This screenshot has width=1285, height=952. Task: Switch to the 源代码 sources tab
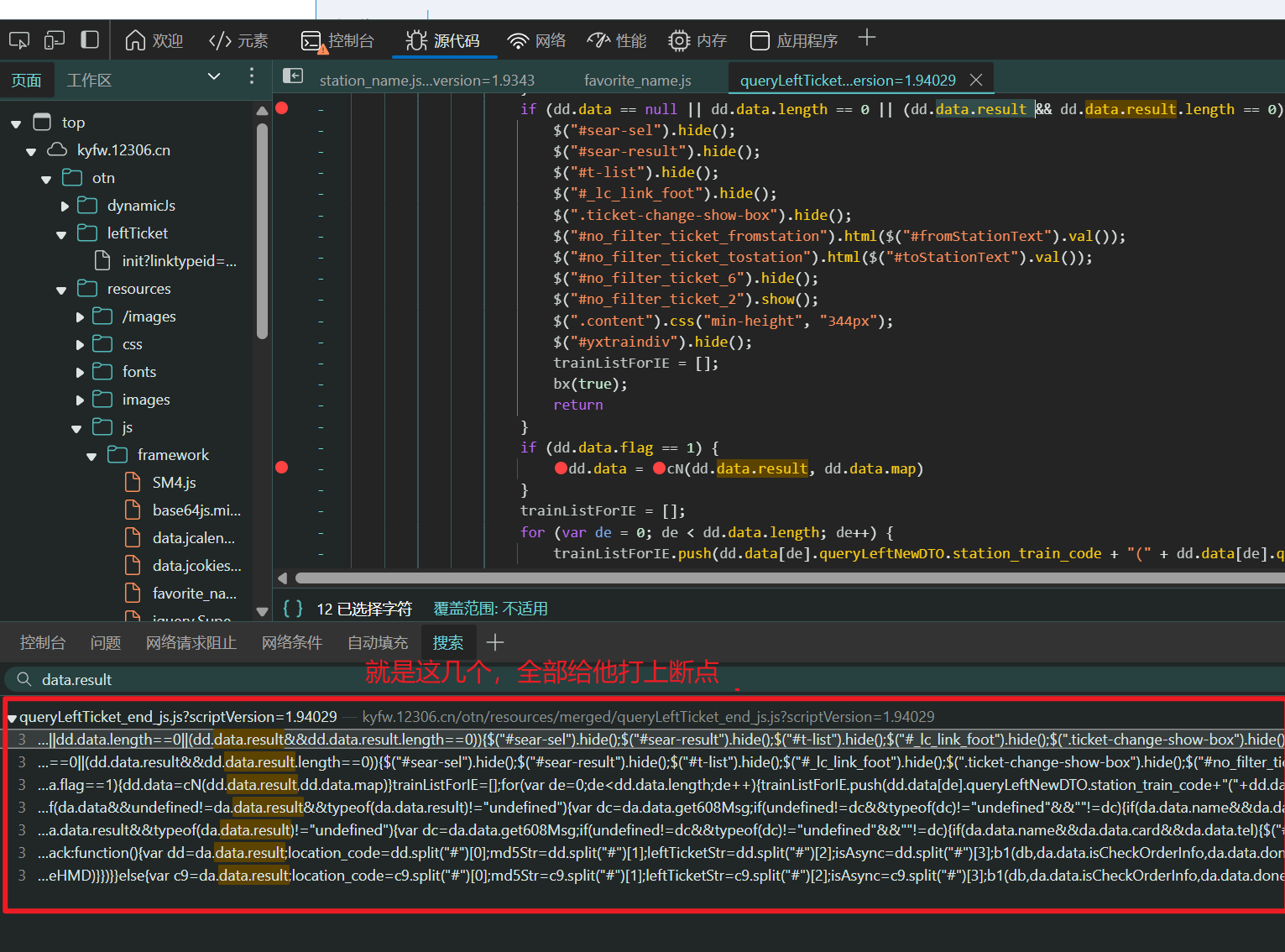[x=442, y=40]
